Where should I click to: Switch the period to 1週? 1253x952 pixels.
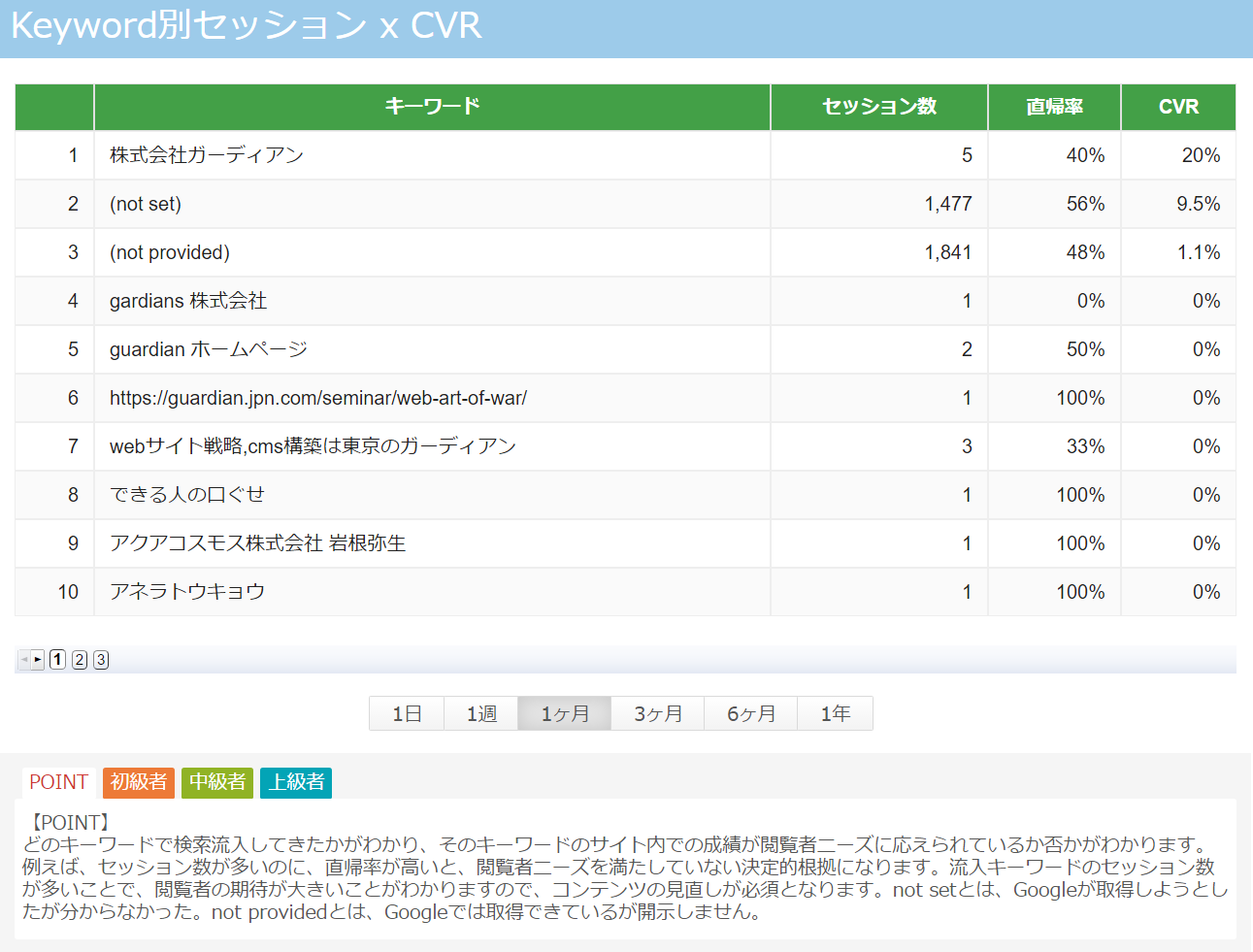(x=481, y=714)
